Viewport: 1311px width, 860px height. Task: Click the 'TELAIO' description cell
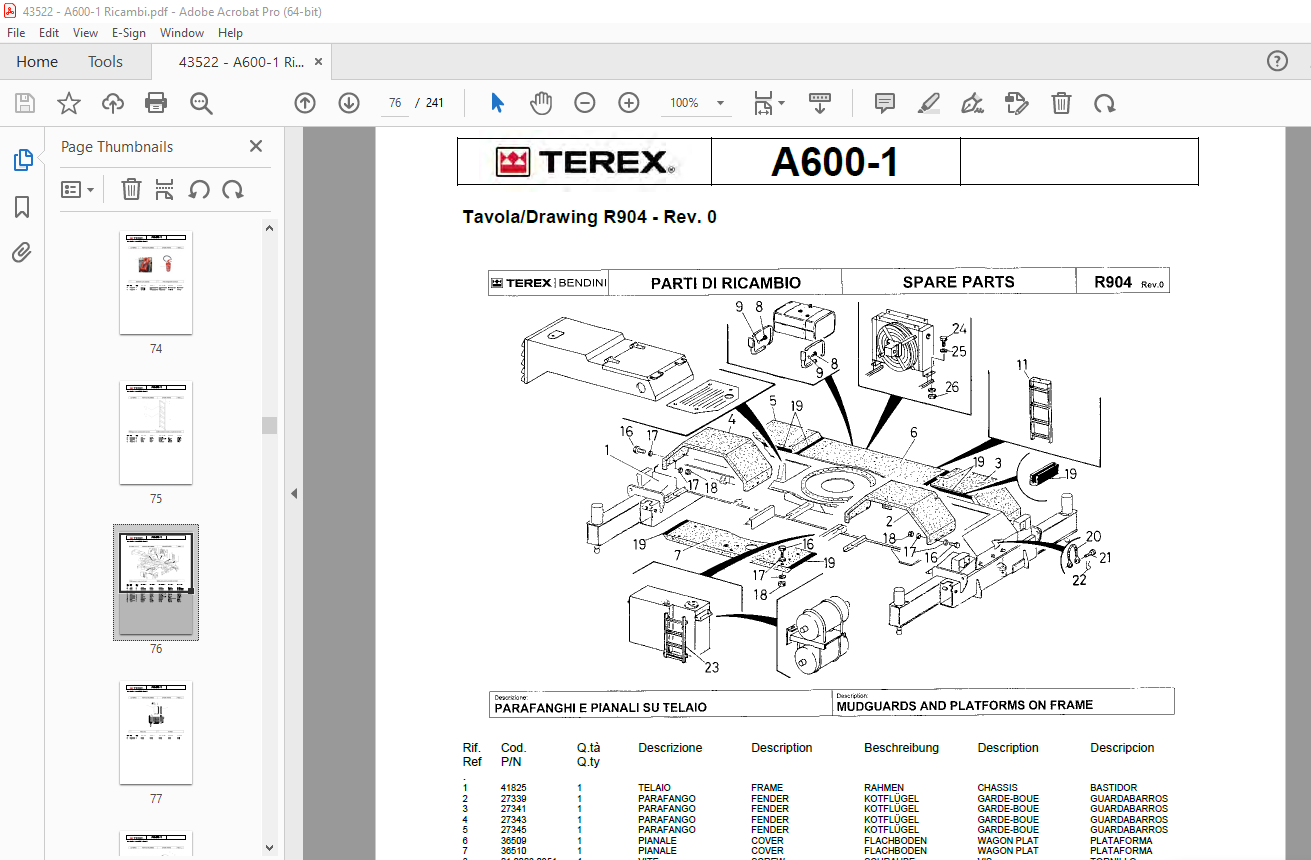tap(654, 788)
